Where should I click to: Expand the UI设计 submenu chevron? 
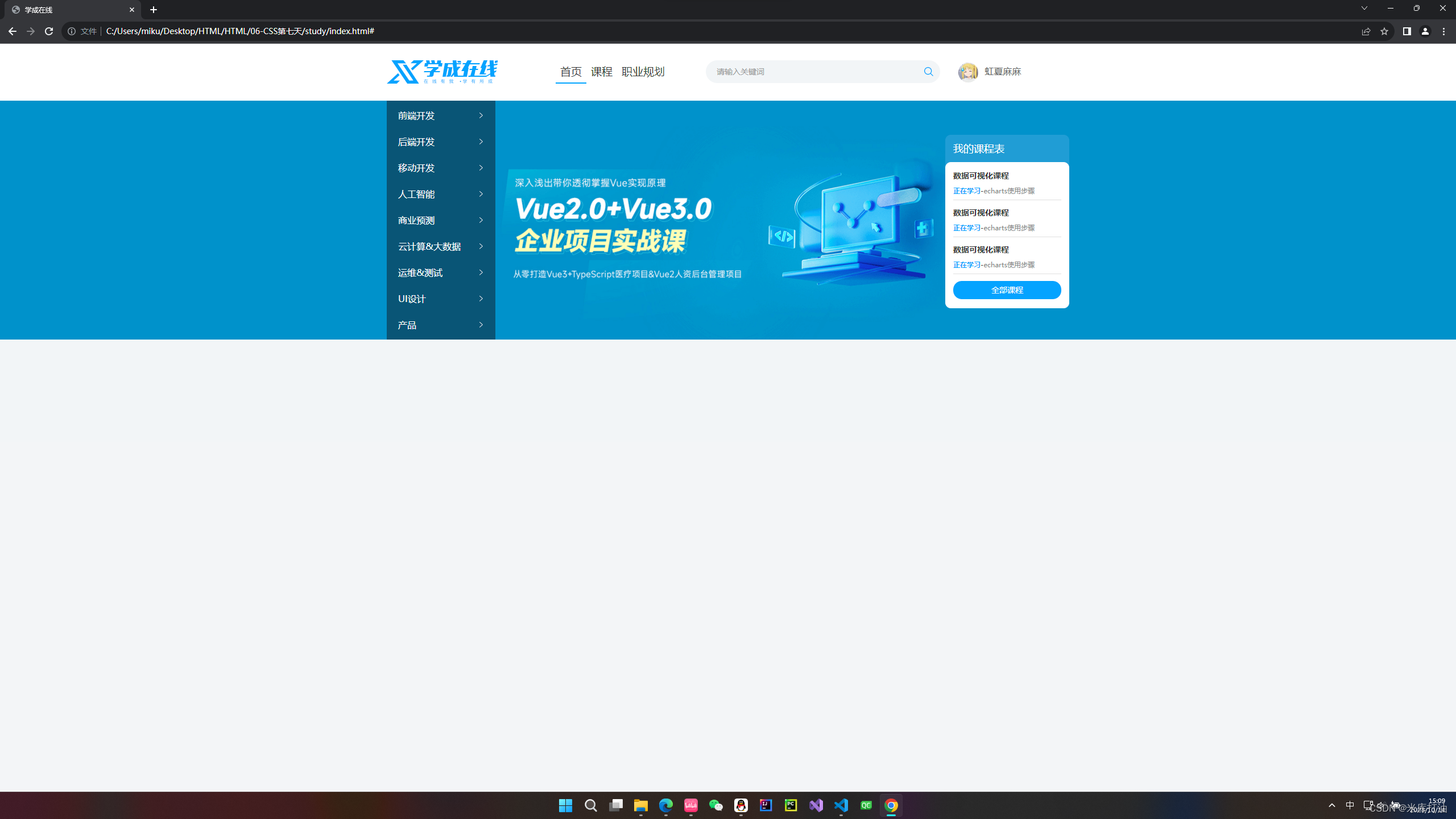[x=481, y=299]
